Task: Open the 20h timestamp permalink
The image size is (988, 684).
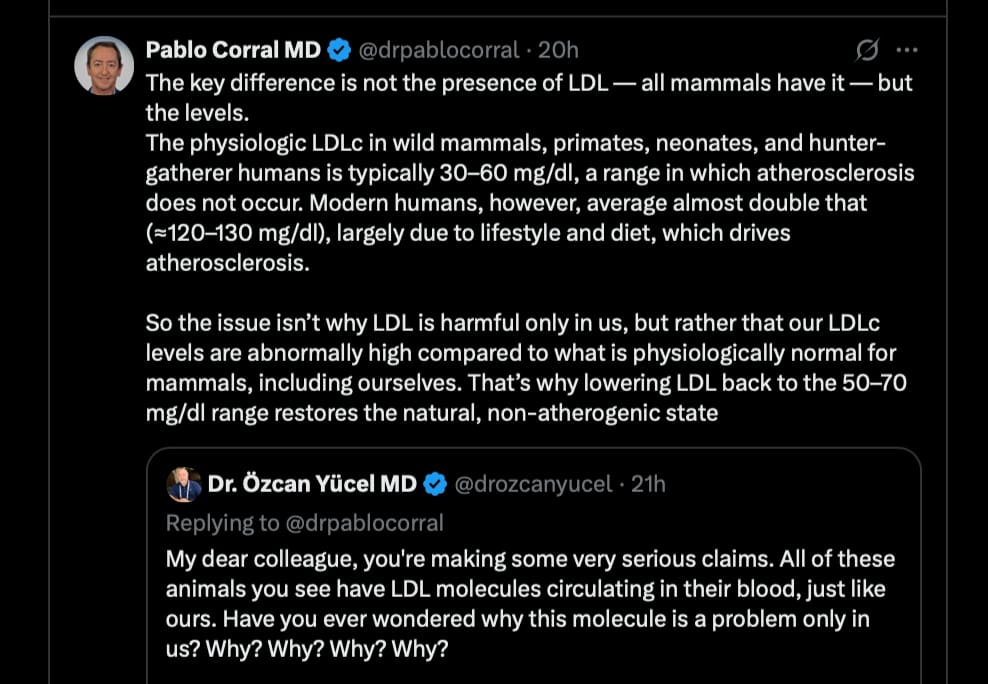Action: (558, 50)
